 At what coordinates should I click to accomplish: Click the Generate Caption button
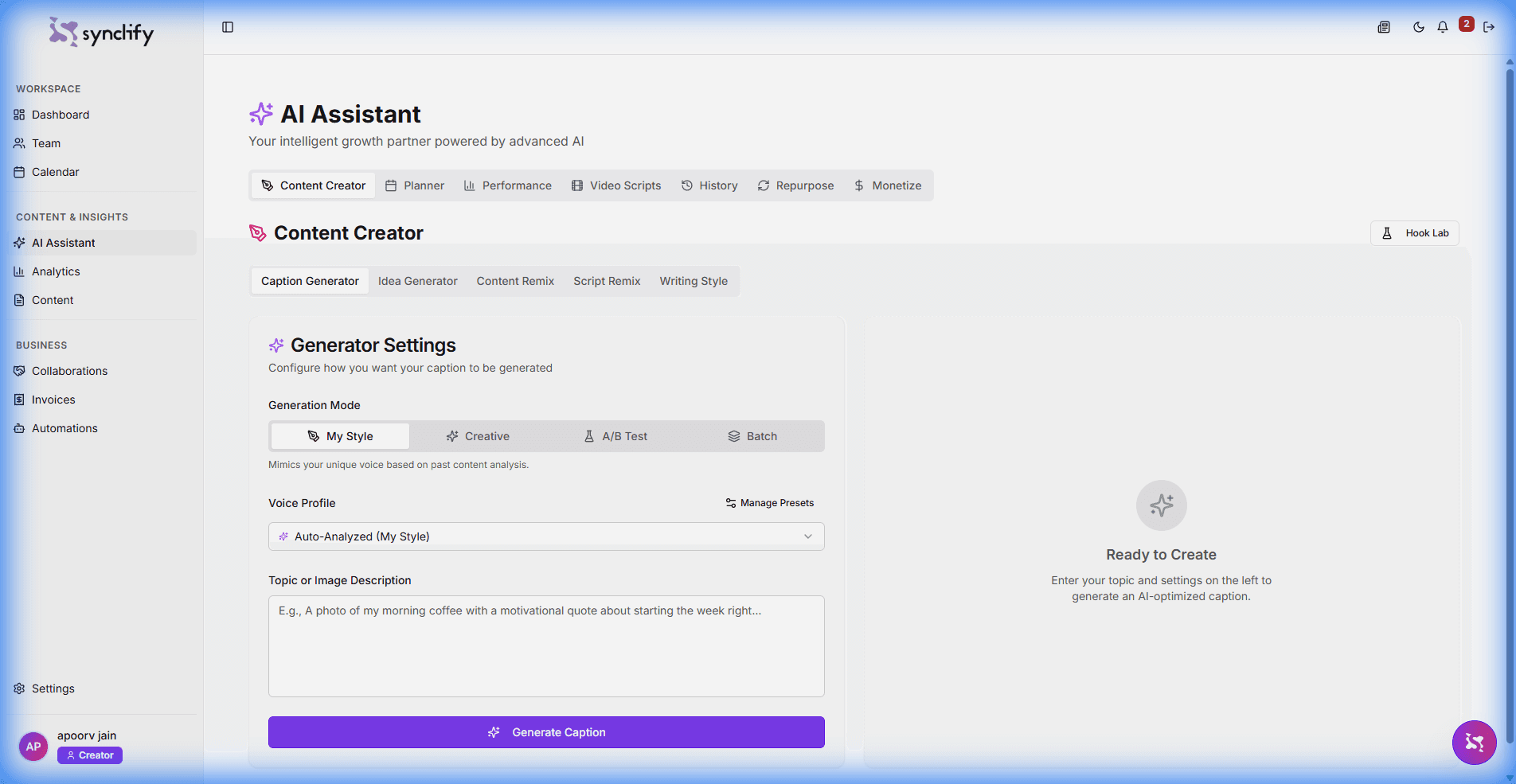tap(546, 731)
